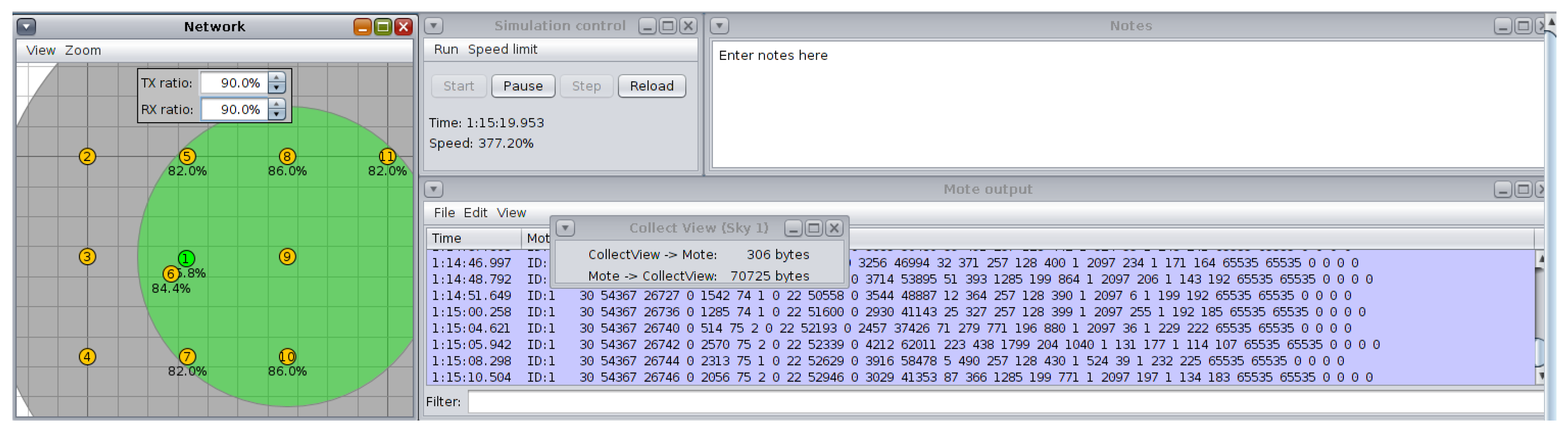Select mote 1 in the Network view
The height and width of the screenshot is (433, 1568).
point(186,259)
